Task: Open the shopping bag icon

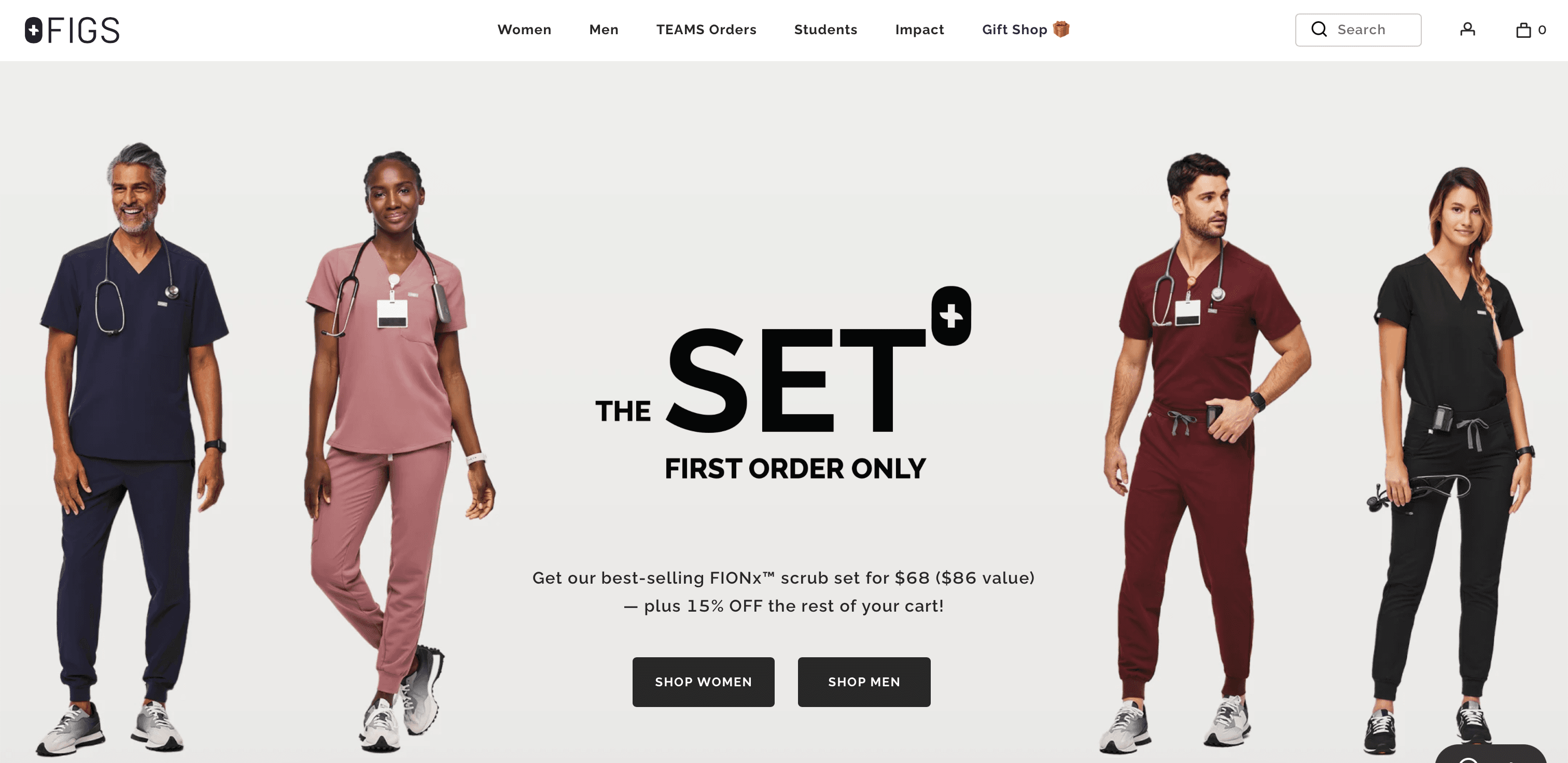Action: click(1523, 30)
